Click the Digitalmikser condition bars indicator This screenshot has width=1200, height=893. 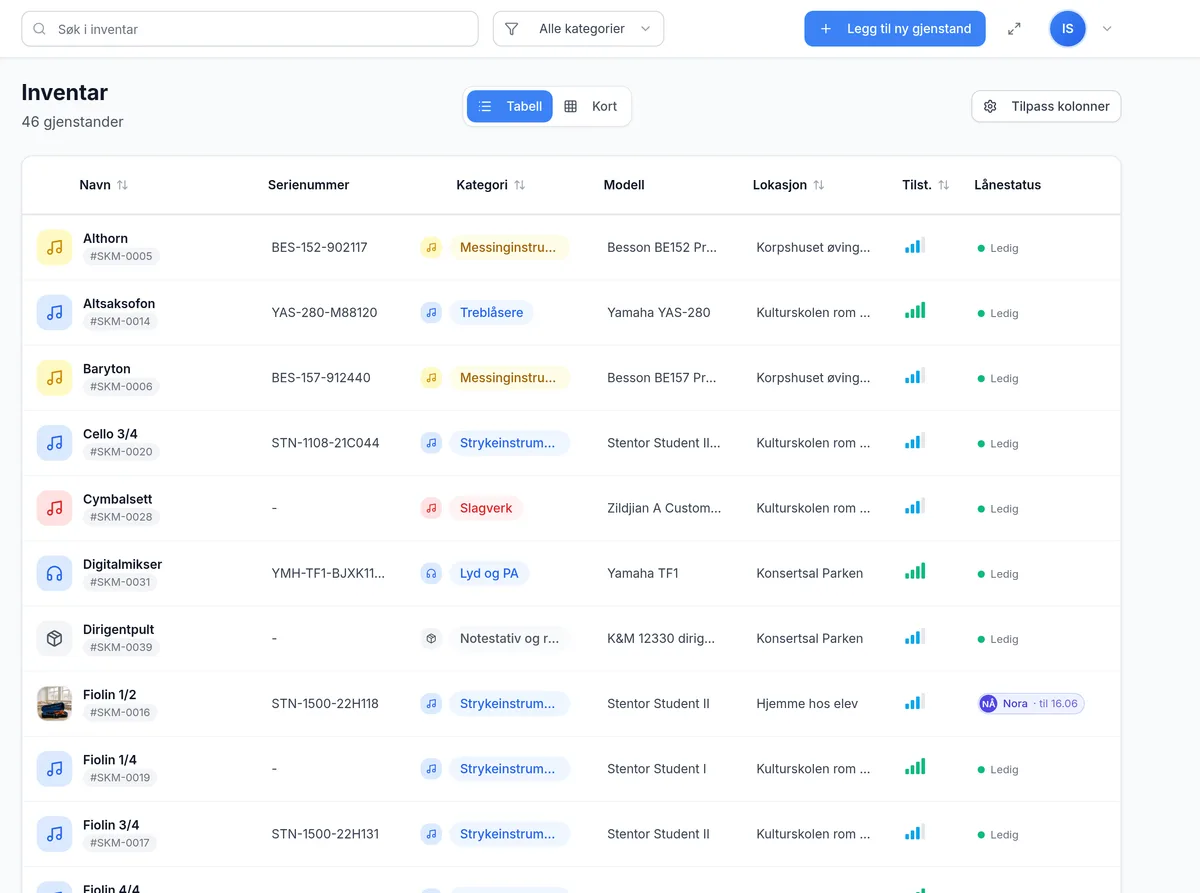point(915,571)
